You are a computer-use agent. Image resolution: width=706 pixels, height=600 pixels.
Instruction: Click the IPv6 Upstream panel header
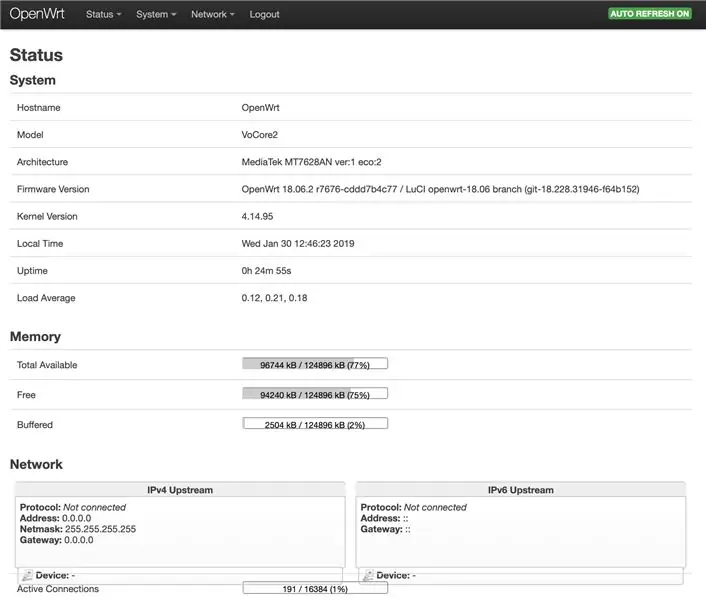(520, 490)
